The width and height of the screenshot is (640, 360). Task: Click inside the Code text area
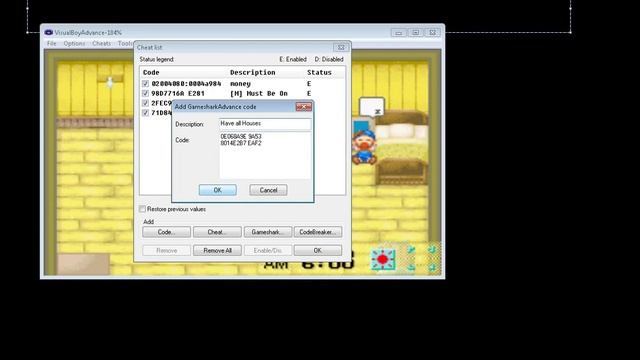point(265,155)
